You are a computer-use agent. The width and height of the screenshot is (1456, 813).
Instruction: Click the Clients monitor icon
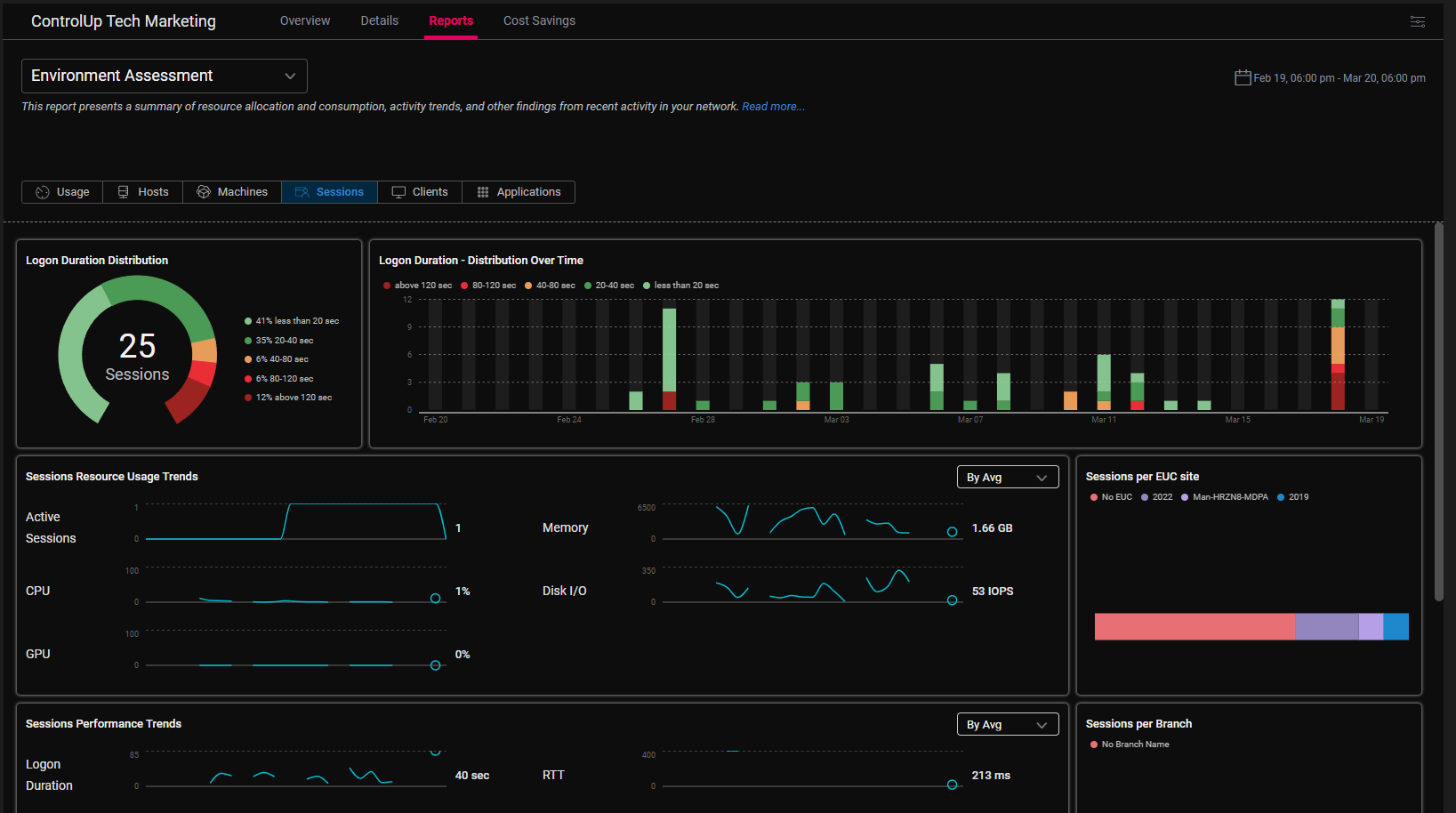pyautogui.click(x=398, y=192)
